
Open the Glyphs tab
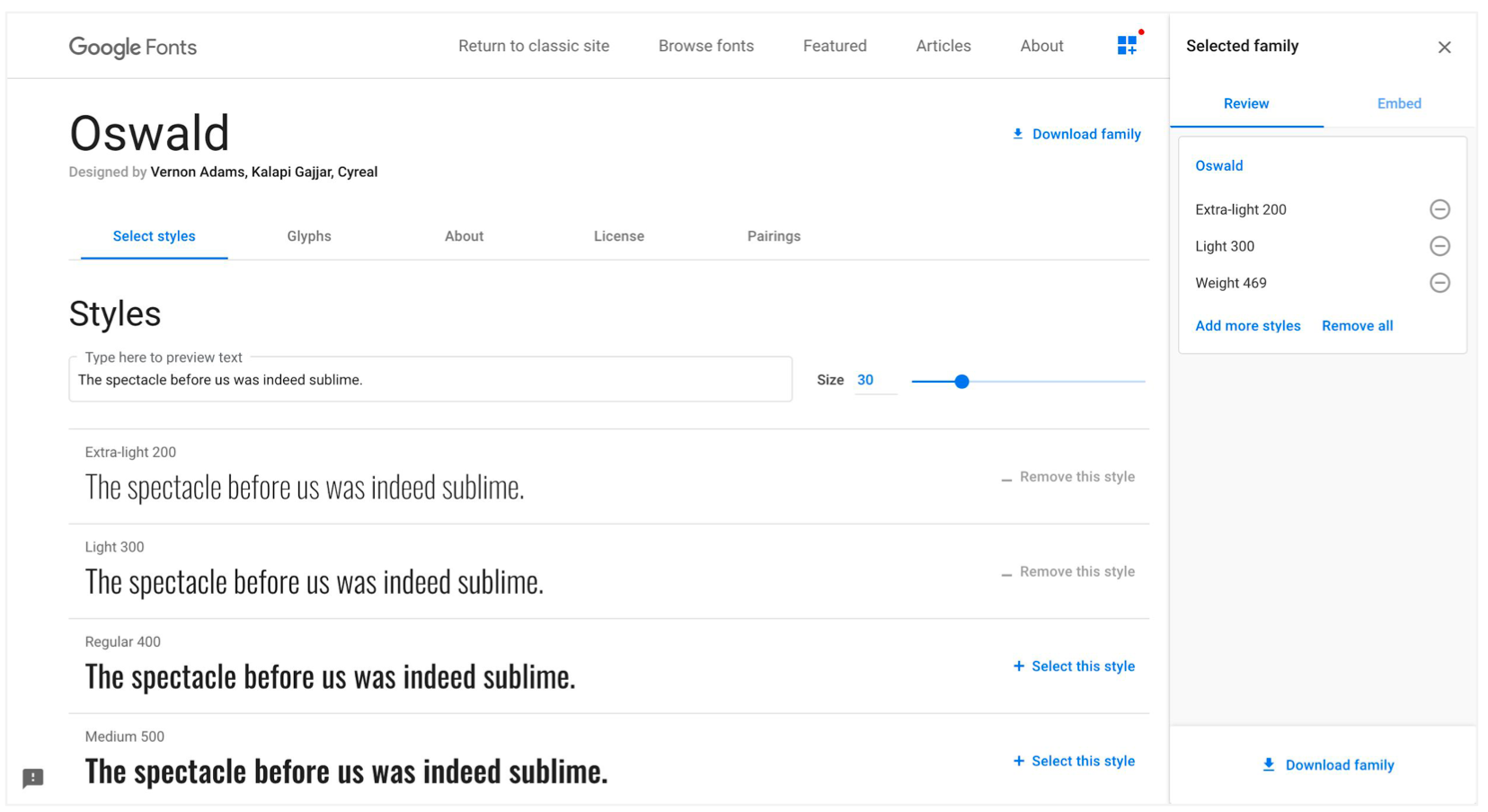(309, 236)
